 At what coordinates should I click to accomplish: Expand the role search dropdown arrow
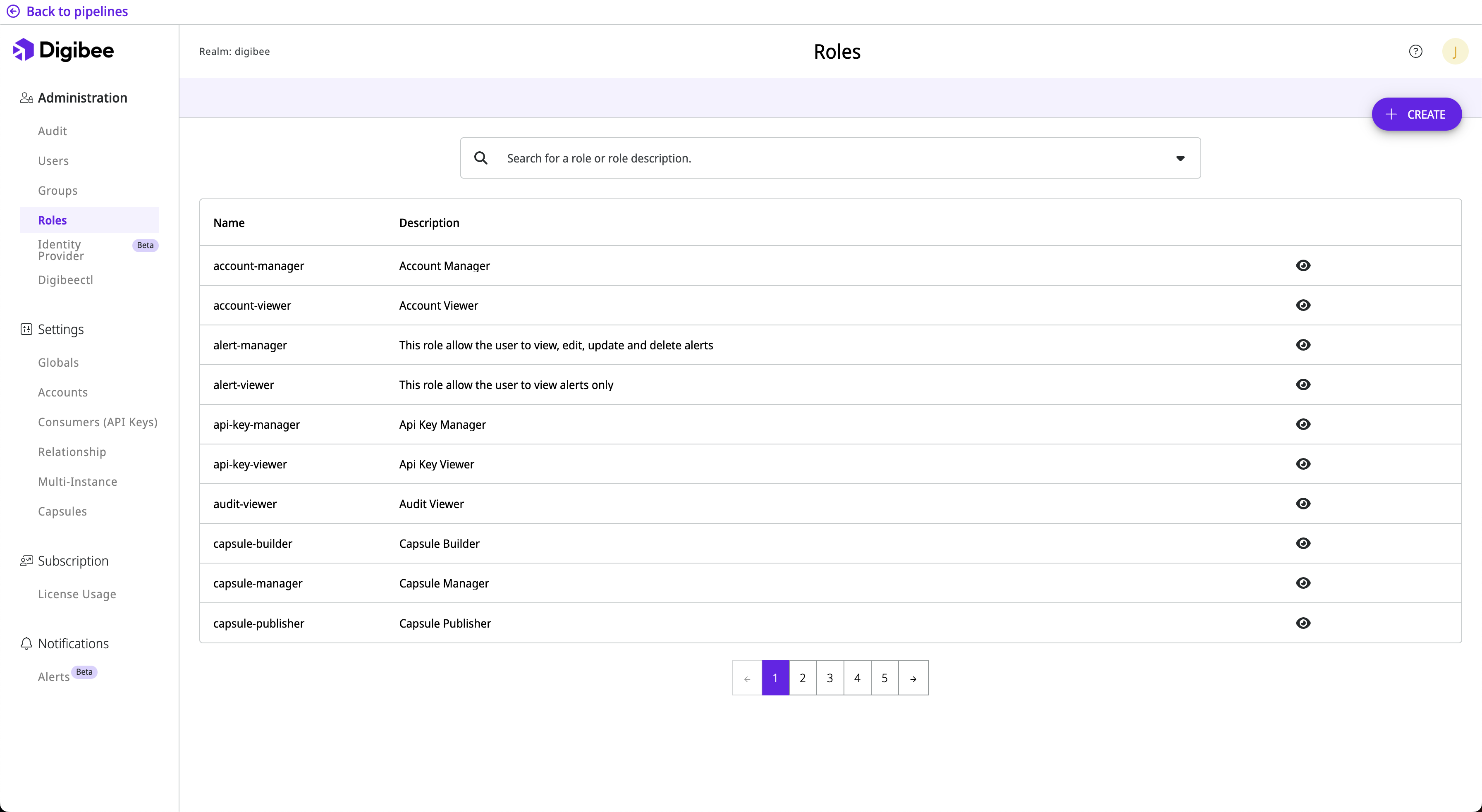[1180, 158]
